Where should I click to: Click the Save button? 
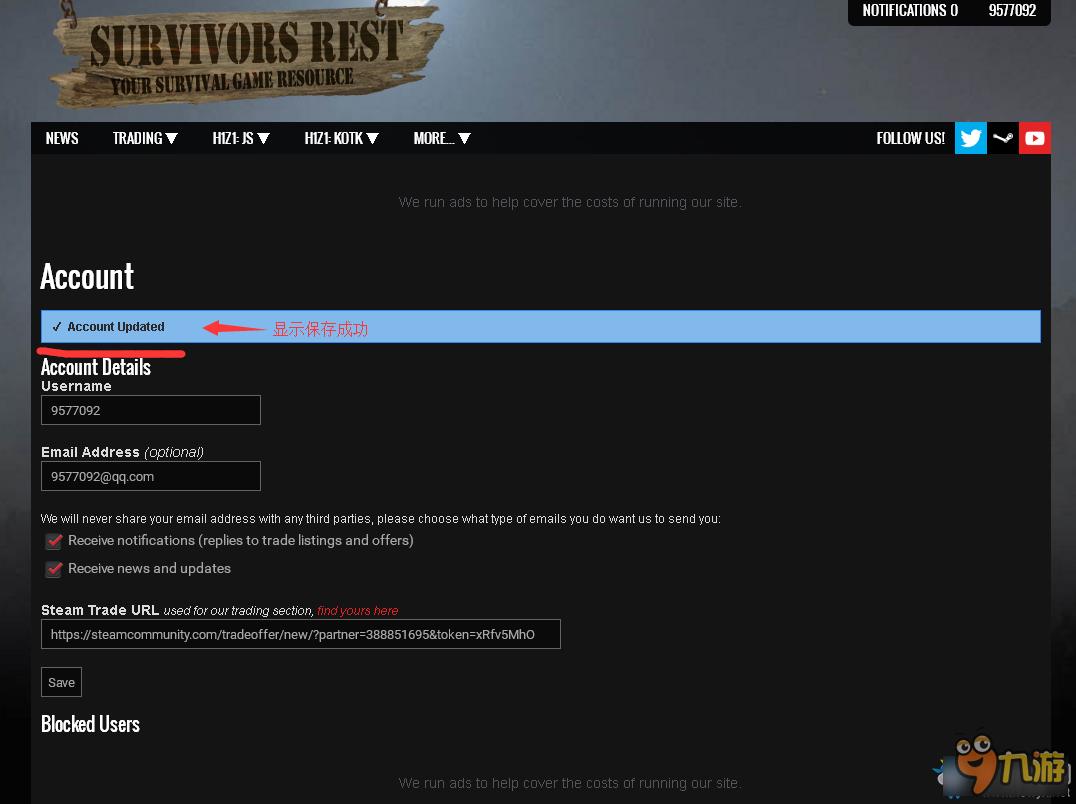61,682
